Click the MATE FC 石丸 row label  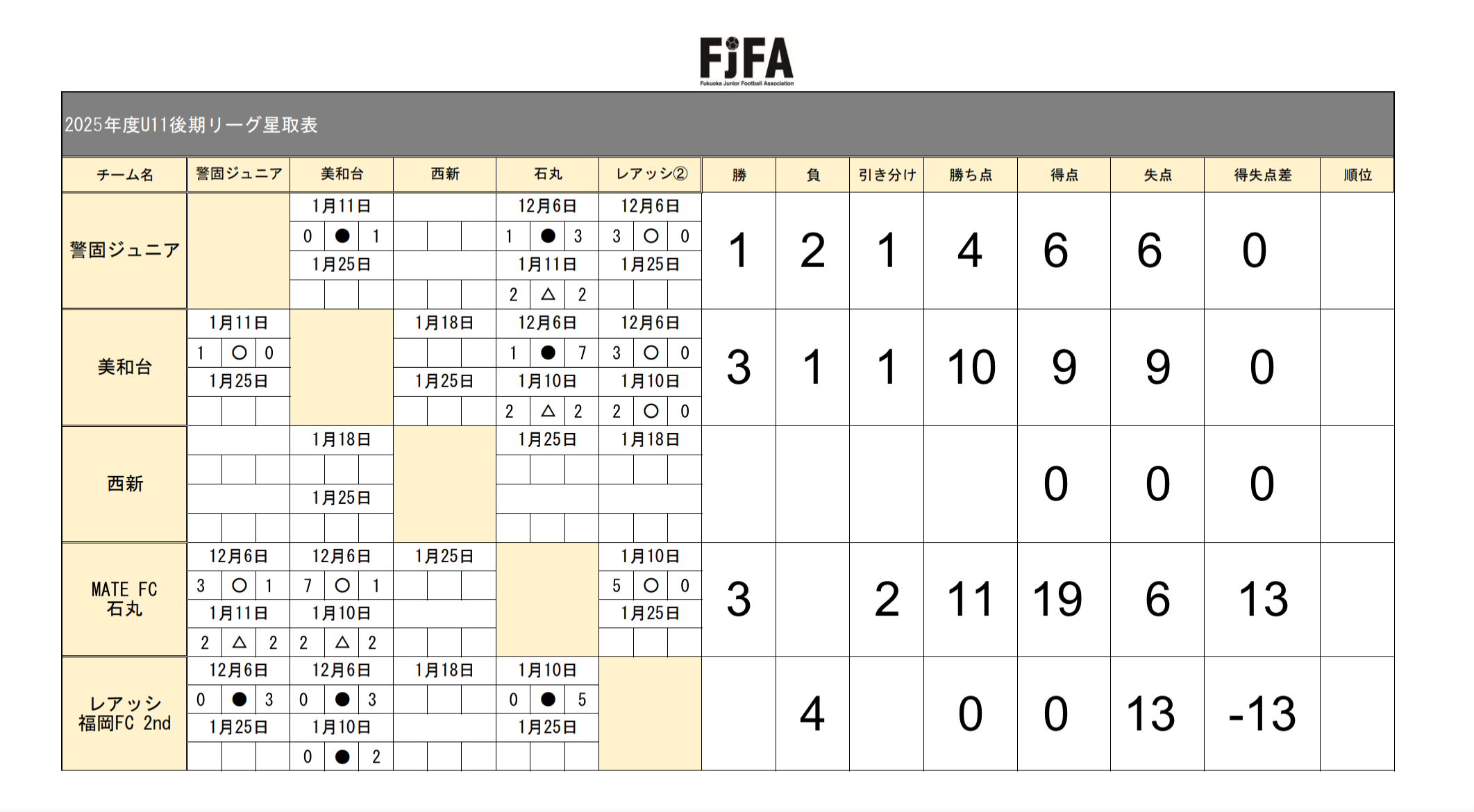pos(124,599)
